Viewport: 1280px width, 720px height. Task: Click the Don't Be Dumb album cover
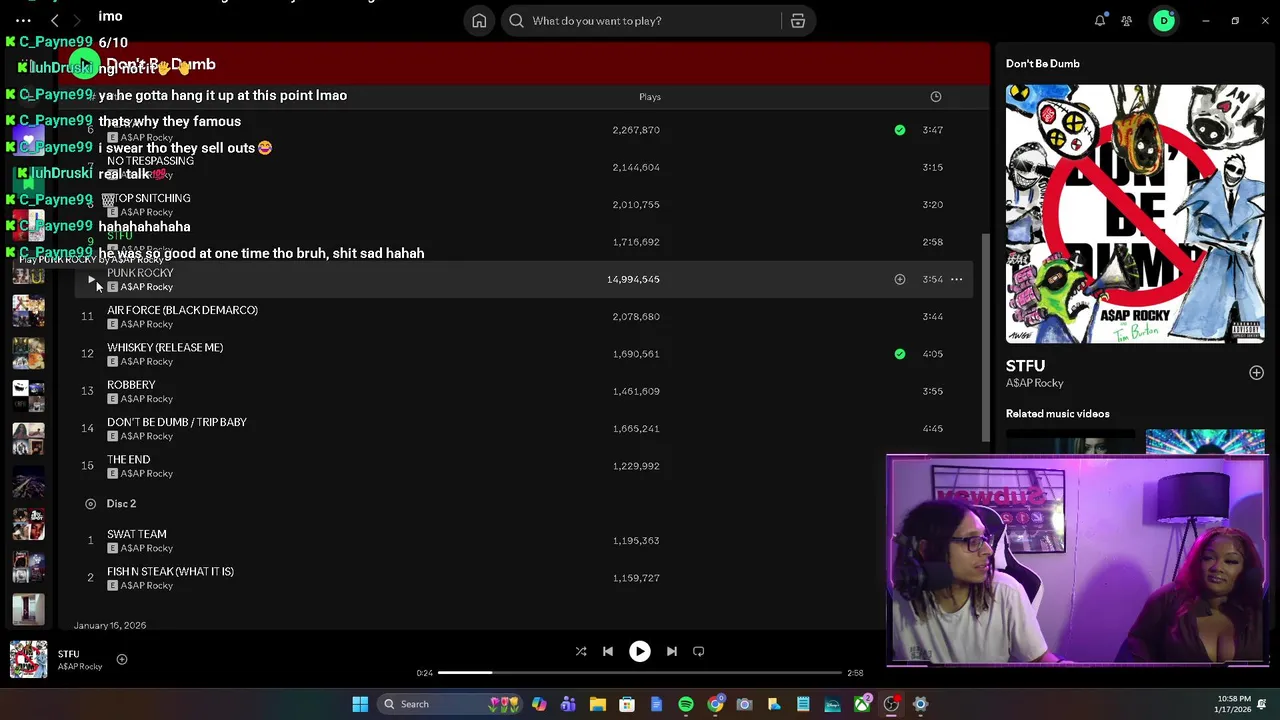(1135, 214)
